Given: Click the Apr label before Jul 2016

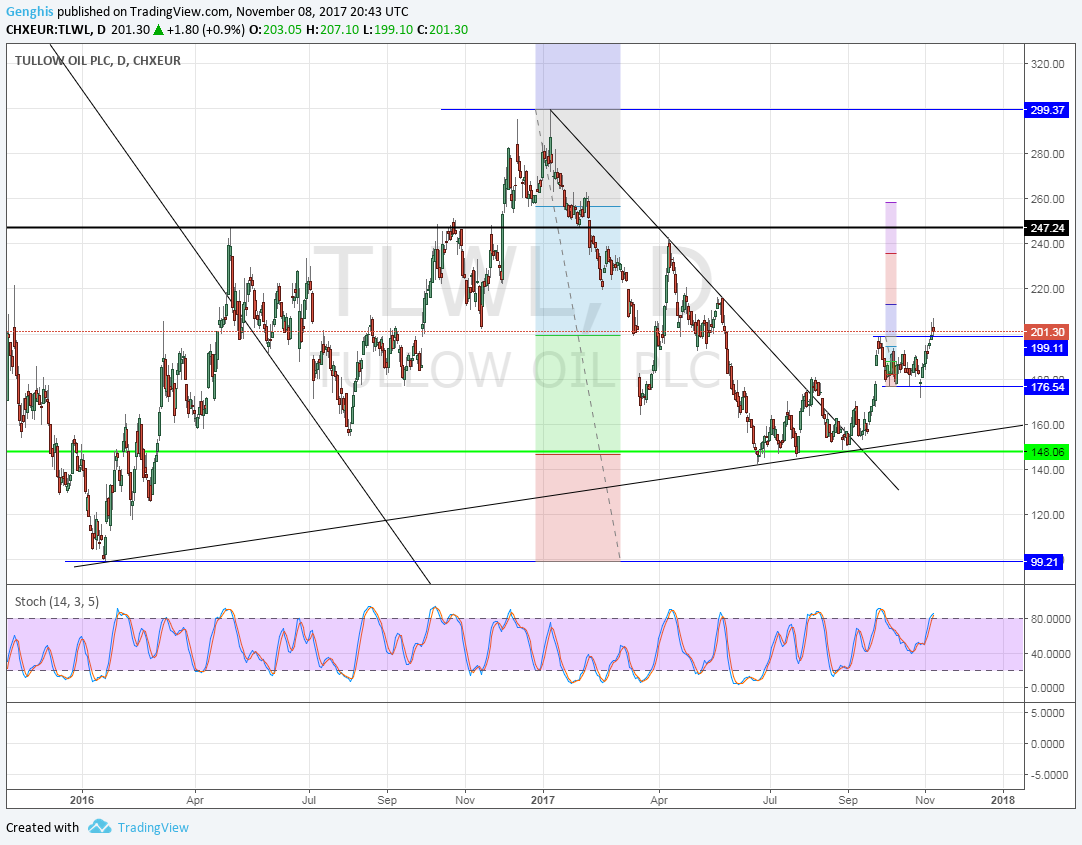Looking at the screenshot, I should tap(195, 800).
